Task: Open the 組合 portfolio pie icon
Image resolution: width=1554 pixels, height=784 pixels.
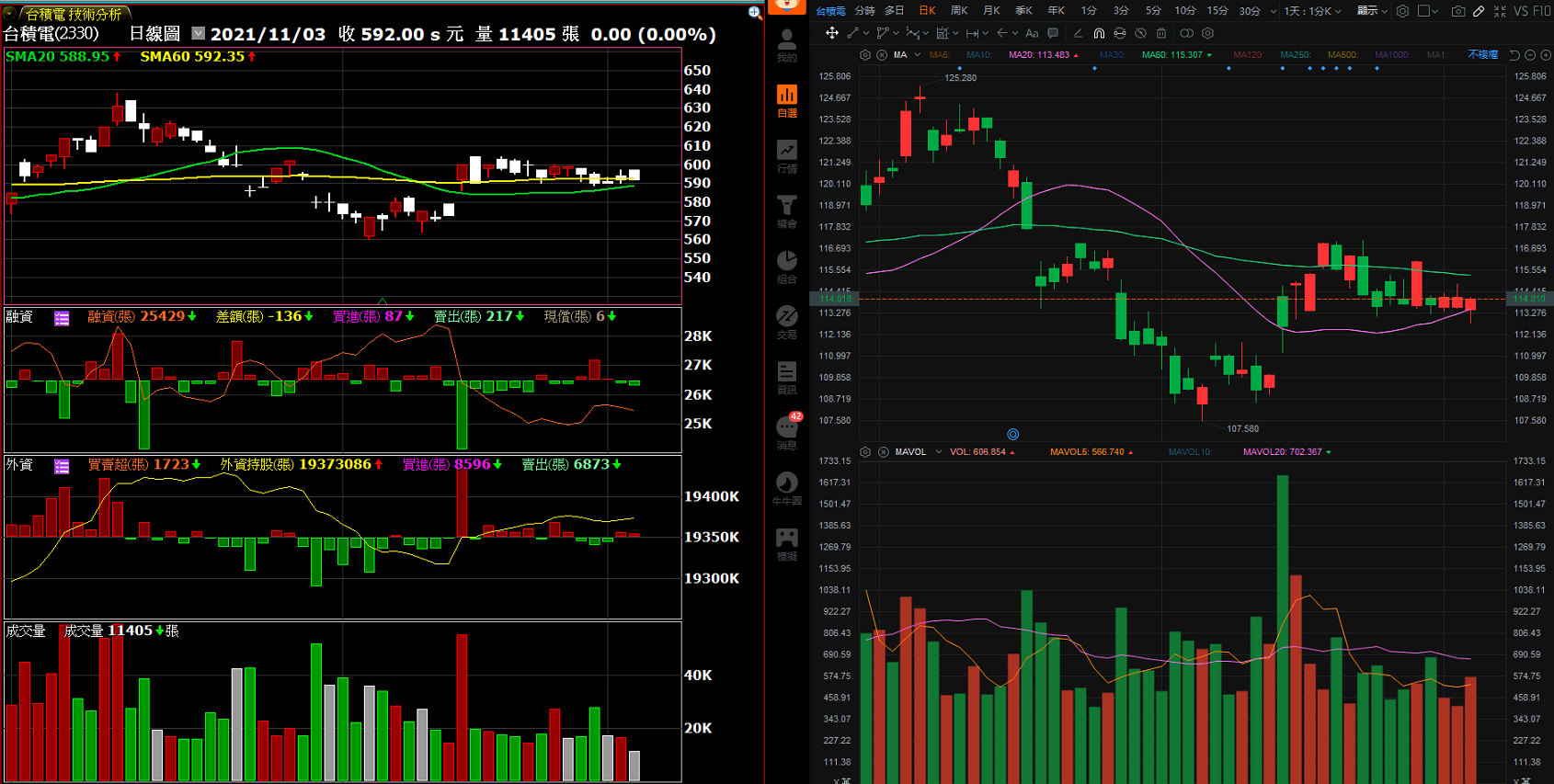Action: coord(787,267)
